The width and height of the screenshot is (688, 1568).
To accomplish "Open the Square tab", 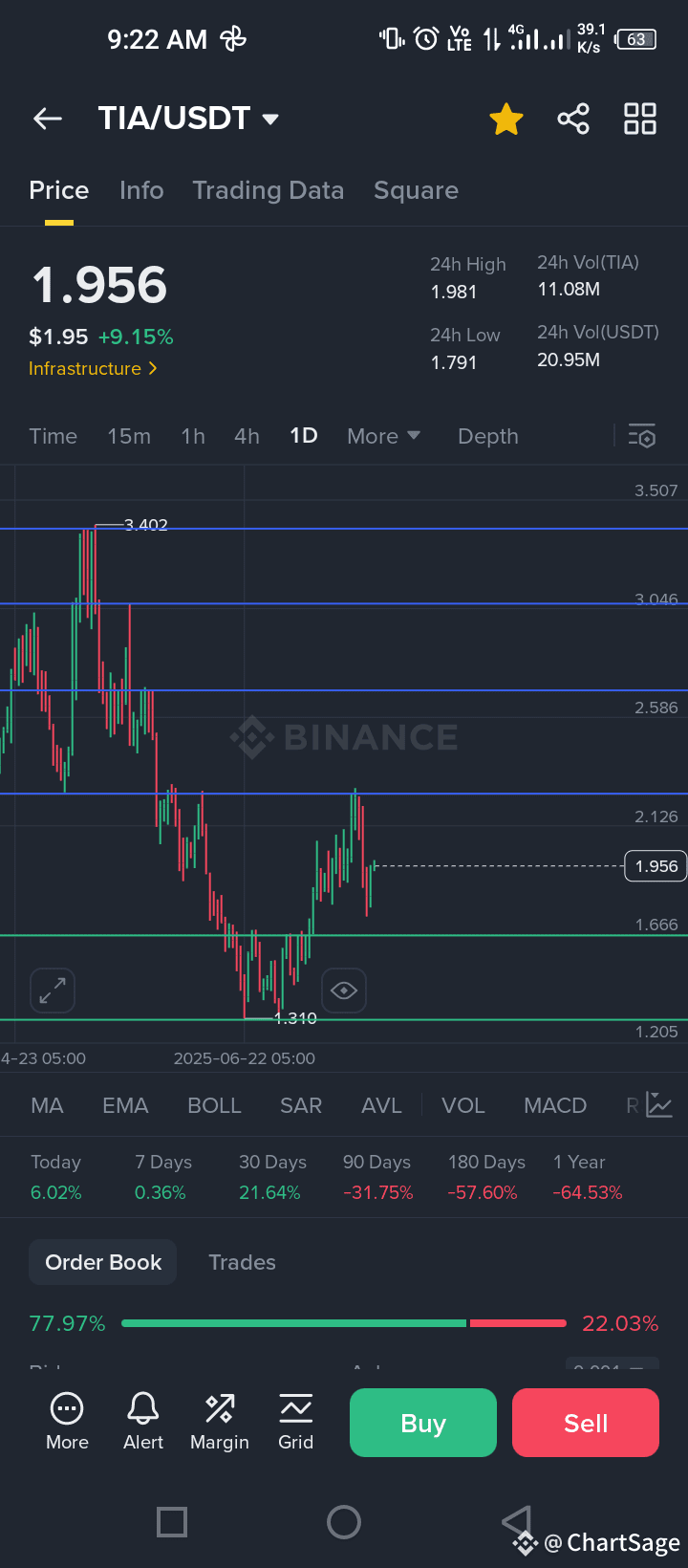I will click(x=416, y=190).
